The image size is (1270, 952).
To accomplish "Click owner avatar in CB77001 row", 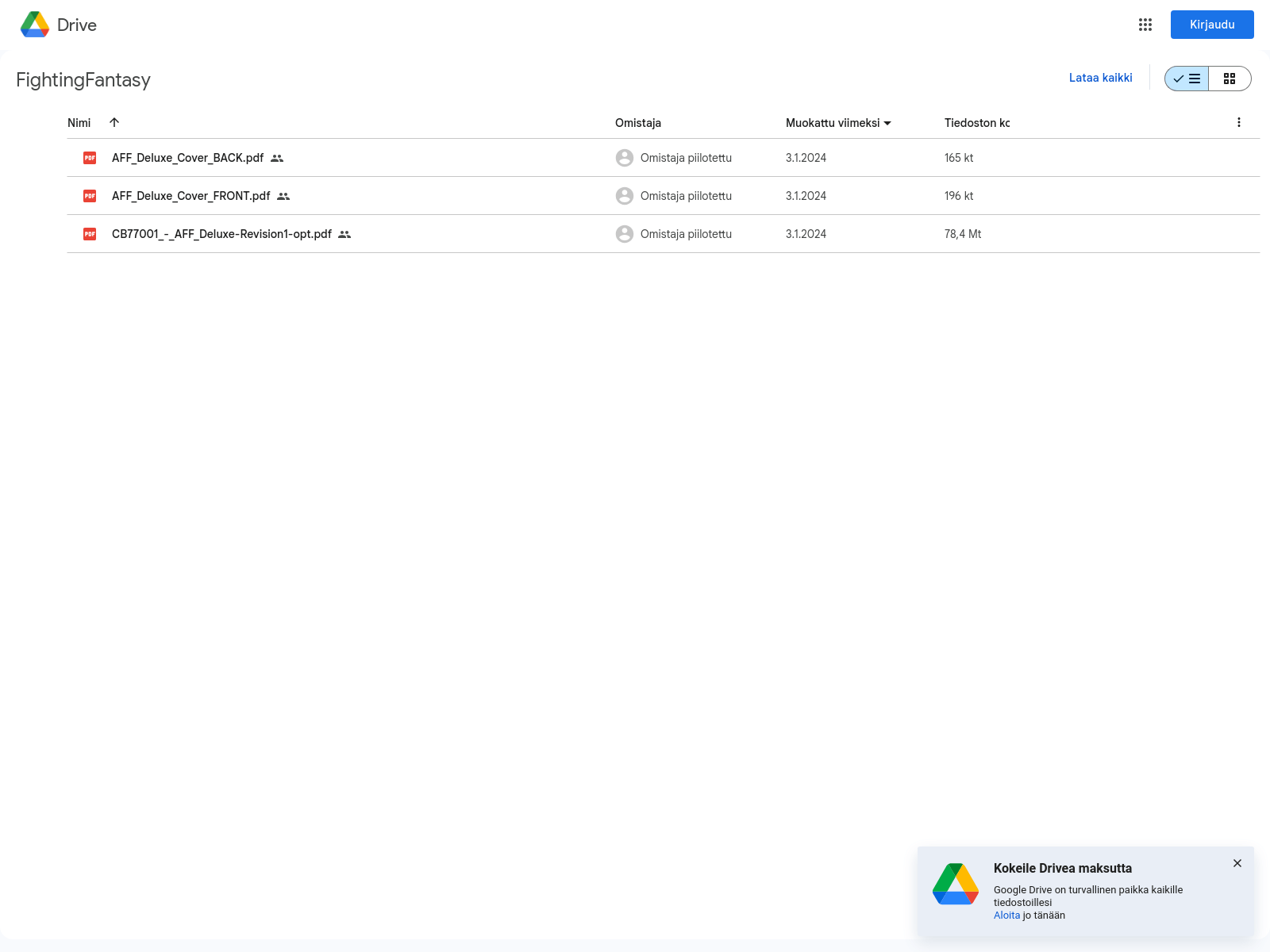I will (625, 234).
